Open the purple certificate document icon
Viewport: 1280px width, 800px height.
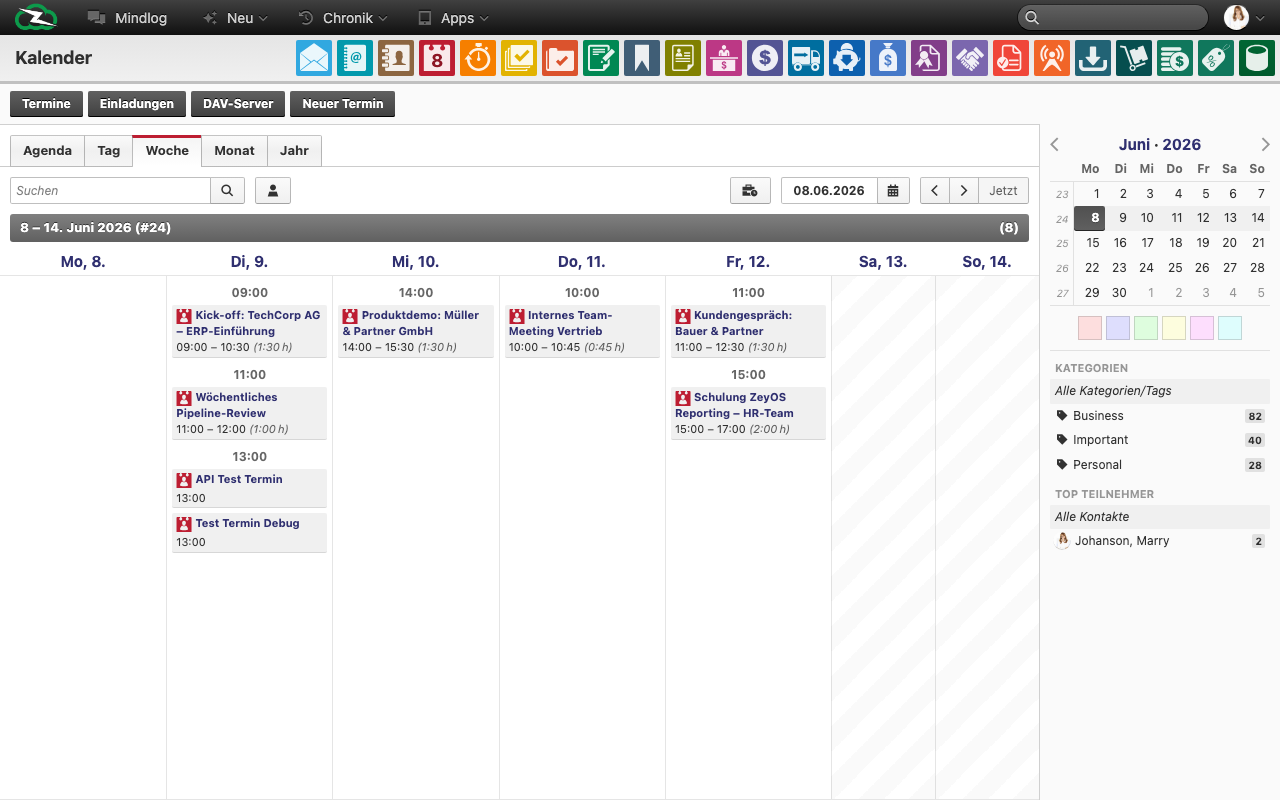pyautogui.click(x=929, y=58)
